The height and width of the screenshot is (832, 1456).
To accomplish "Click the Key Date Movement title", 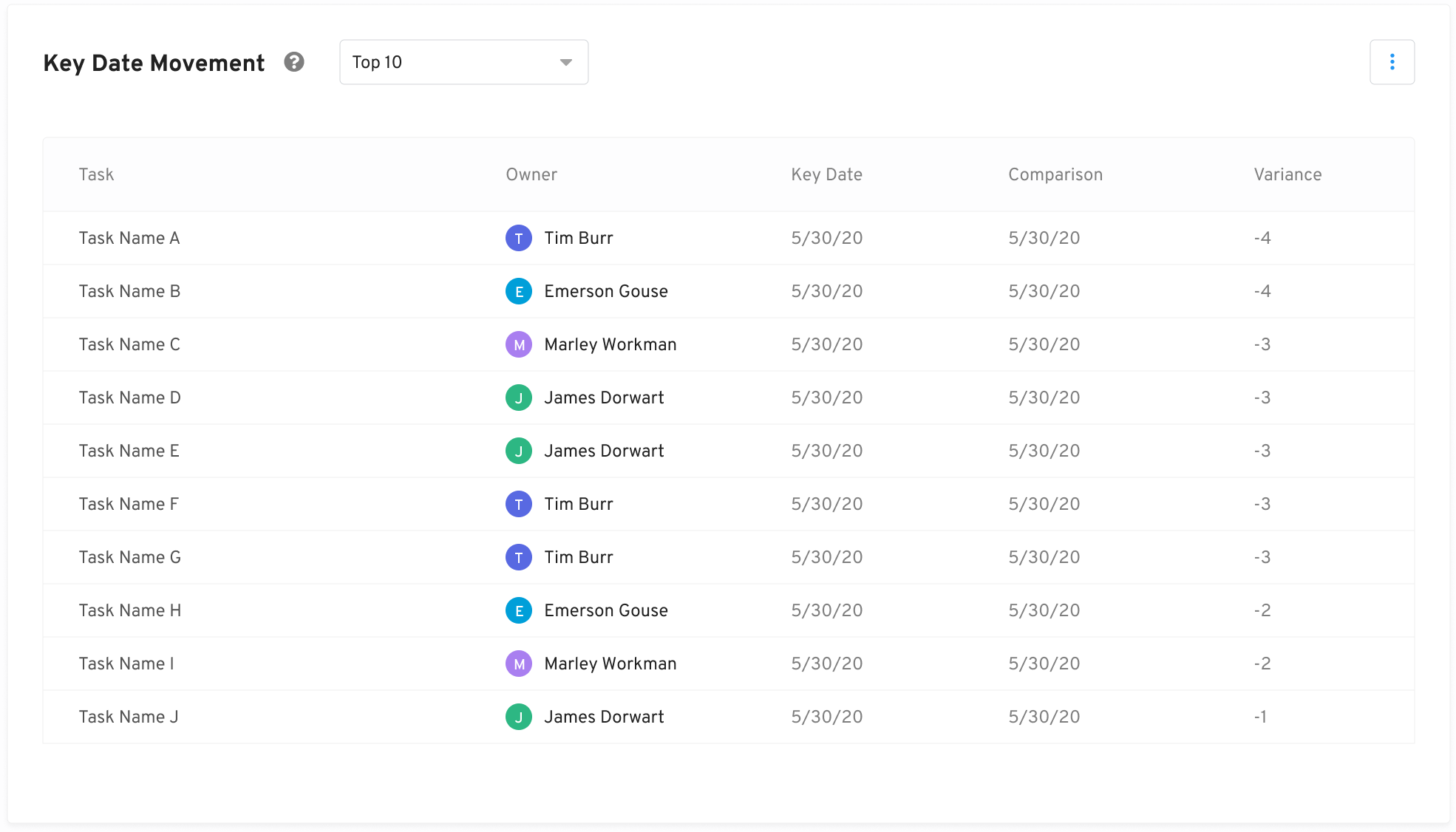I will point(154,63).
